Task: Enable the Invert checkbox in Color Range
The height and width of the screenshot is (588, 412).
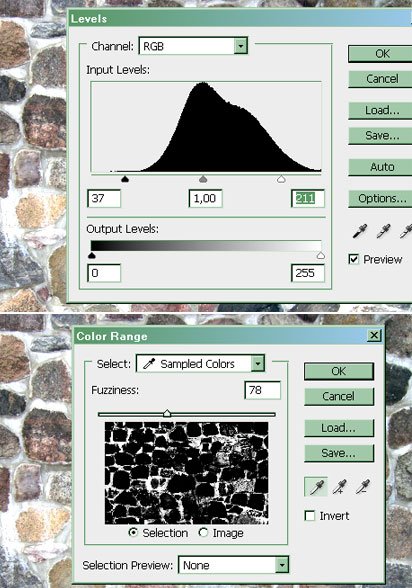Action: (x=310, y=516)
